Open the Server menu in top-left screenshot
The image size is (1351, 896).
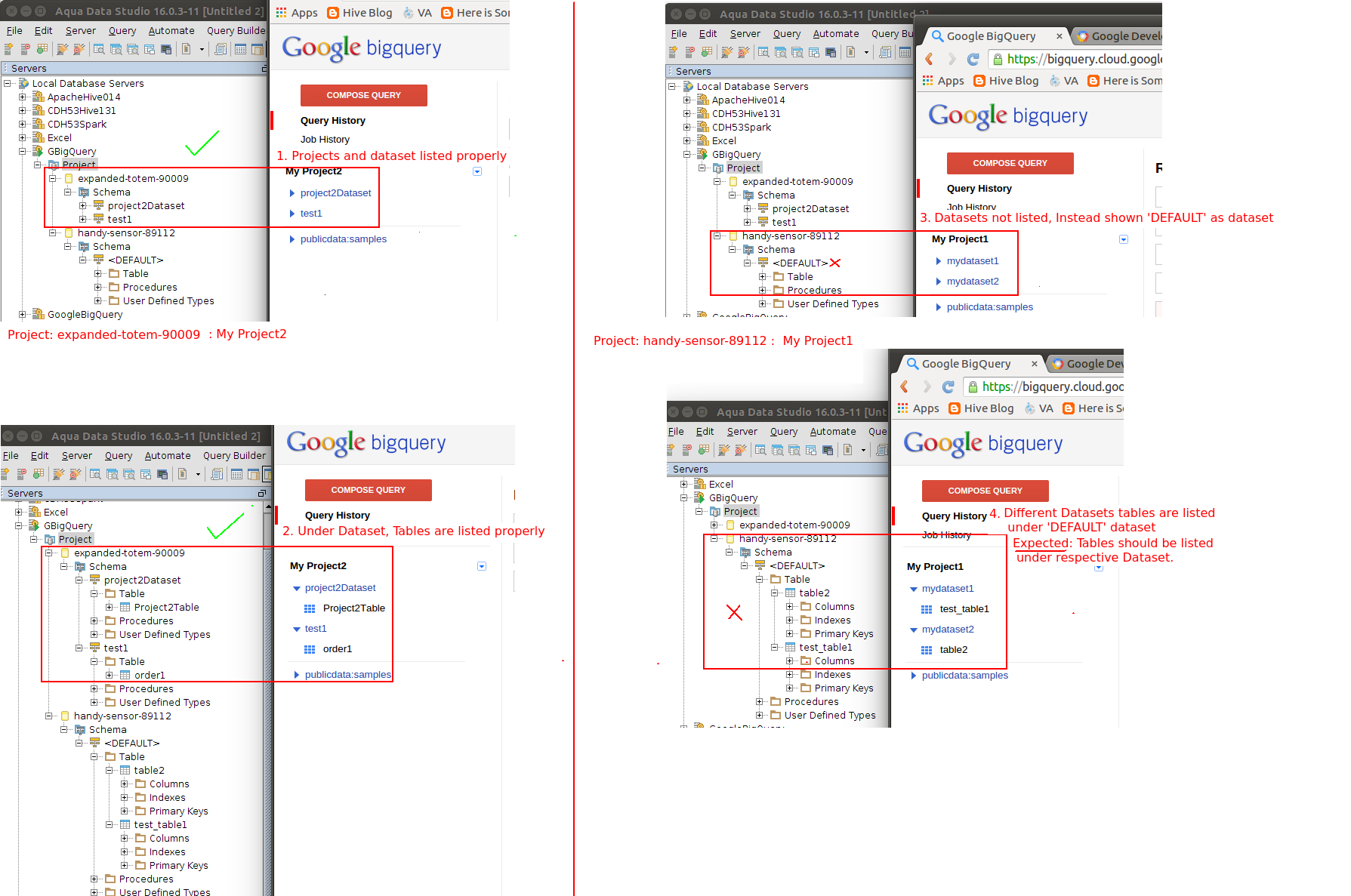81,30
